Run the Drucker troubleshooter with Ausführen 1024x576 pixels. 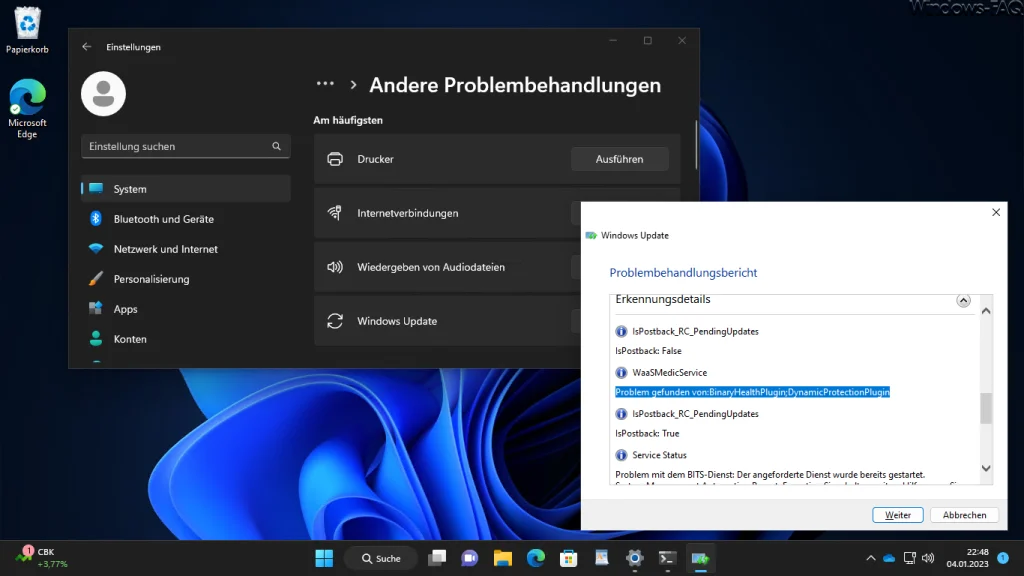point(619,159)
